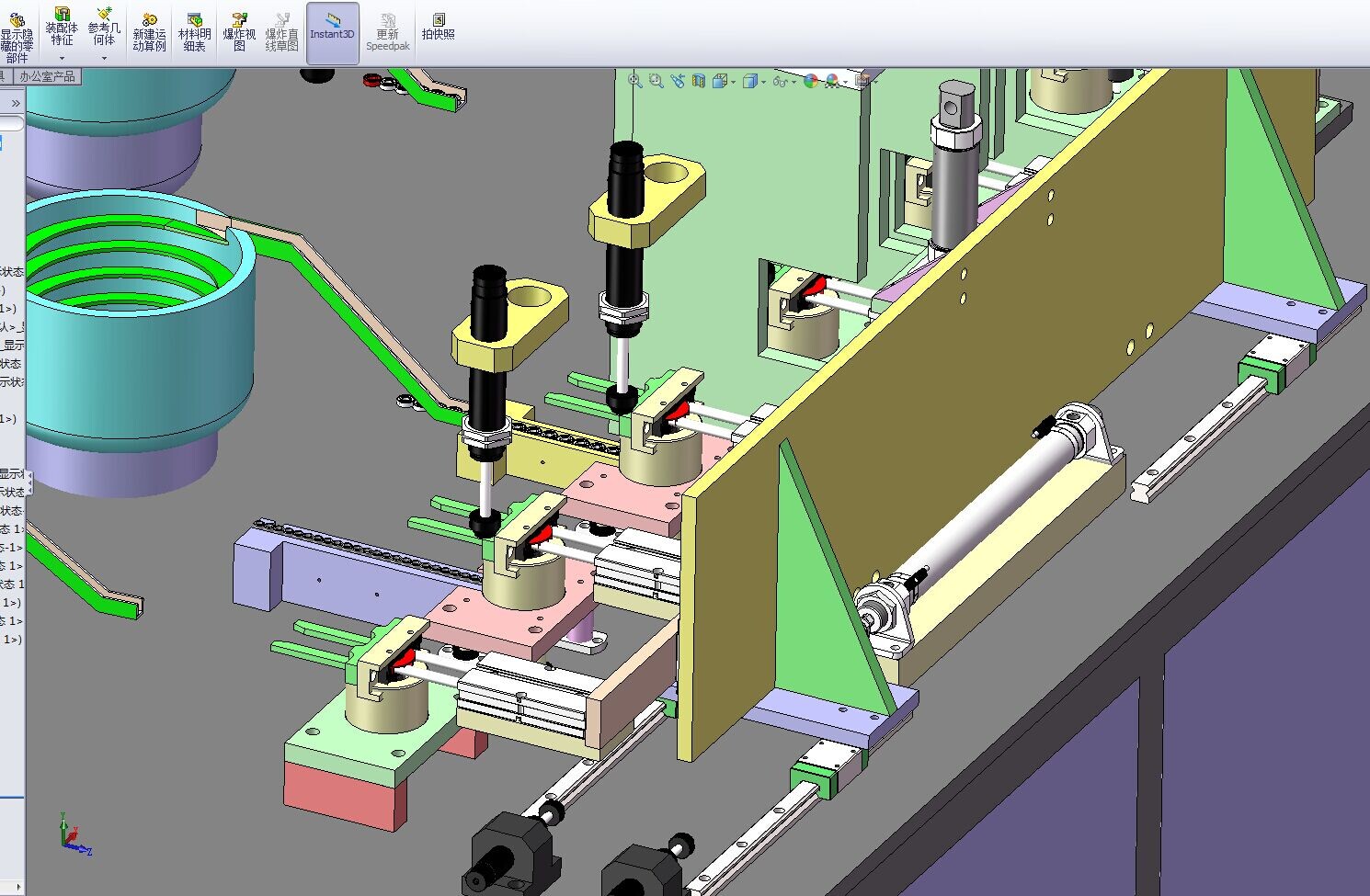Select the Zoom to Area icon
This screenshot has height=896, width=1370.
point(656,81)
